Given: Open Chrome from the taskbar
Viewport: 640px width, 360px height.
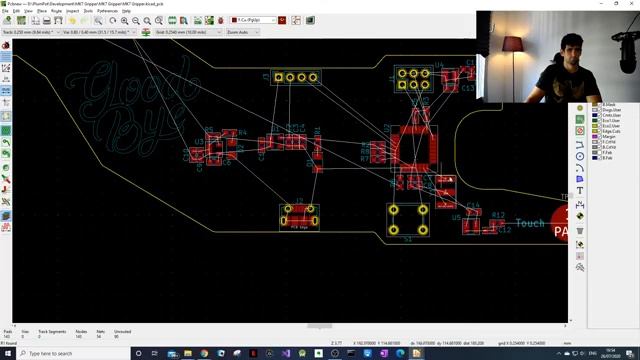Looking at the screenshot, I should (x=204, y=353).
